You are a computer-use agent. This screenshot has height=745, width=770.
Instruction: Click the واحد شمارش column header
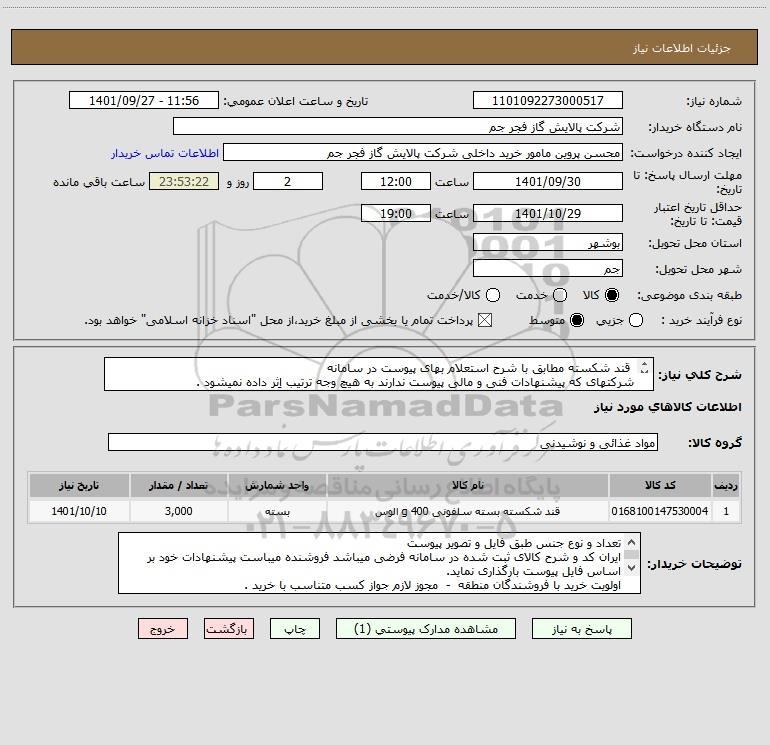tap(277, 485)
